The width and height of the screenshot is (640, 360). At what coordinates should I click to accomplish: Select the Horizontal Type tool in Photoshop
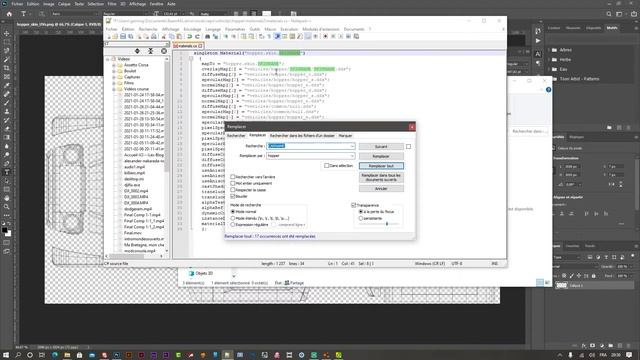click(7, 172)
